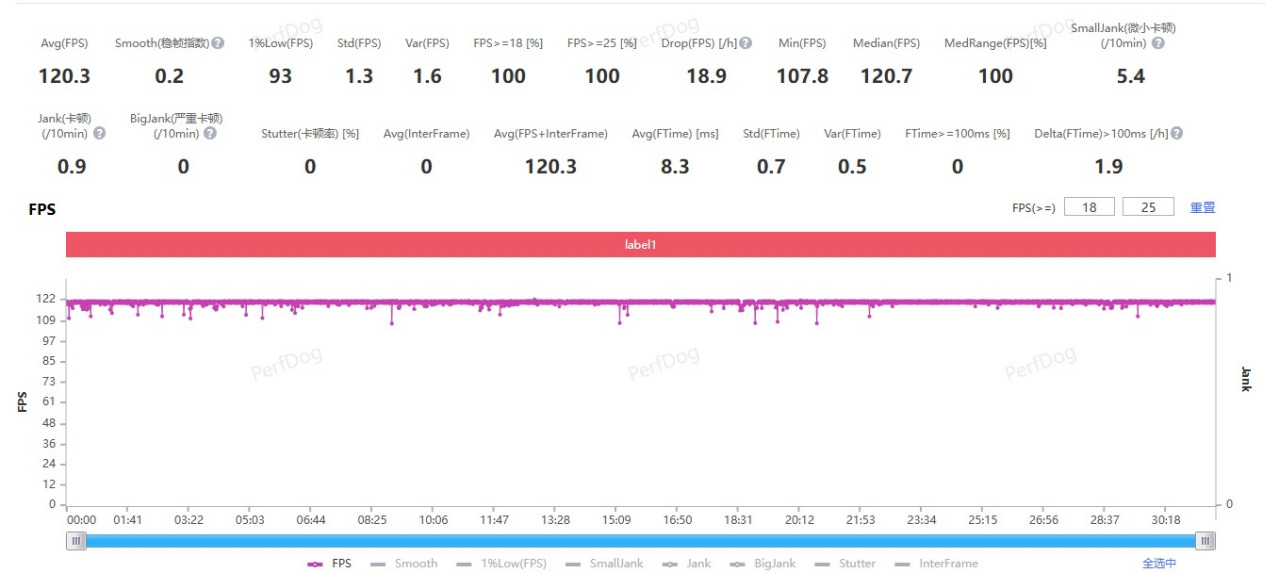Click the 全选中 select-all link

click(x=1161, y=564)
